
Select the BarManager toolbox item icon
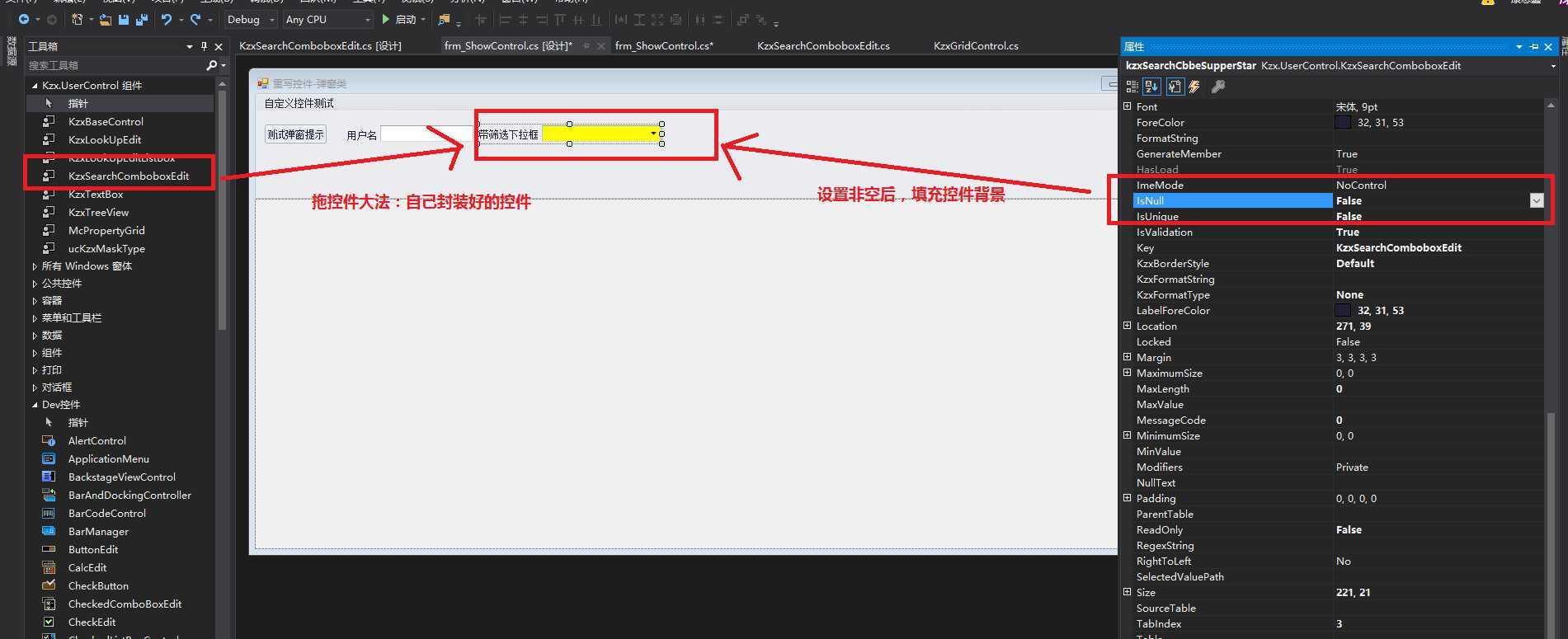[x=49, y=531]
